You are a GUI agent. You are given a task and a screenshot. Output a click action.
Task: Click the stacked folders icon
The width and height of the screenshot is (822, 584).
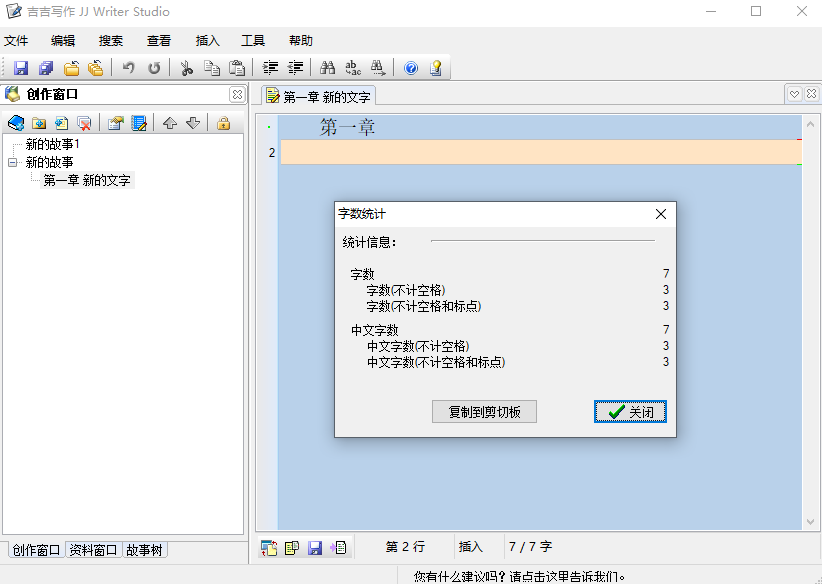coord(96,68)
